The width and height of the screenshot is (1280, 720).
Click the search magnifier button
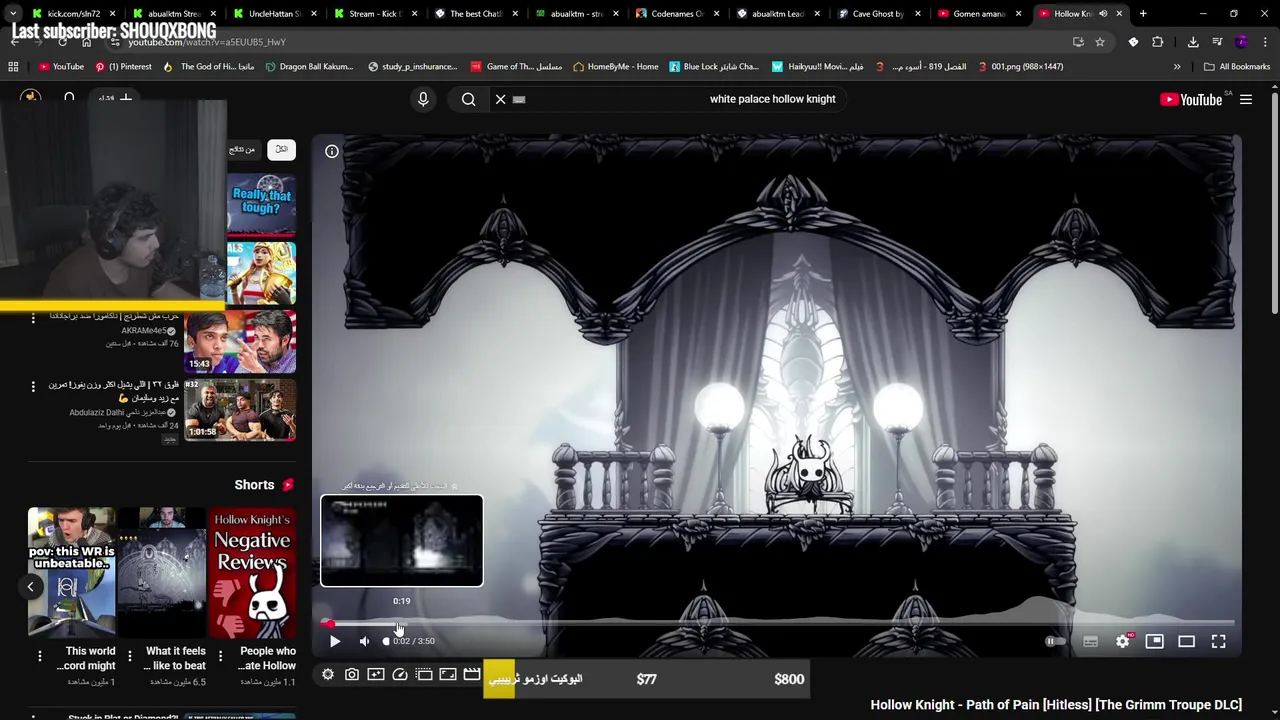pos(468,99)
